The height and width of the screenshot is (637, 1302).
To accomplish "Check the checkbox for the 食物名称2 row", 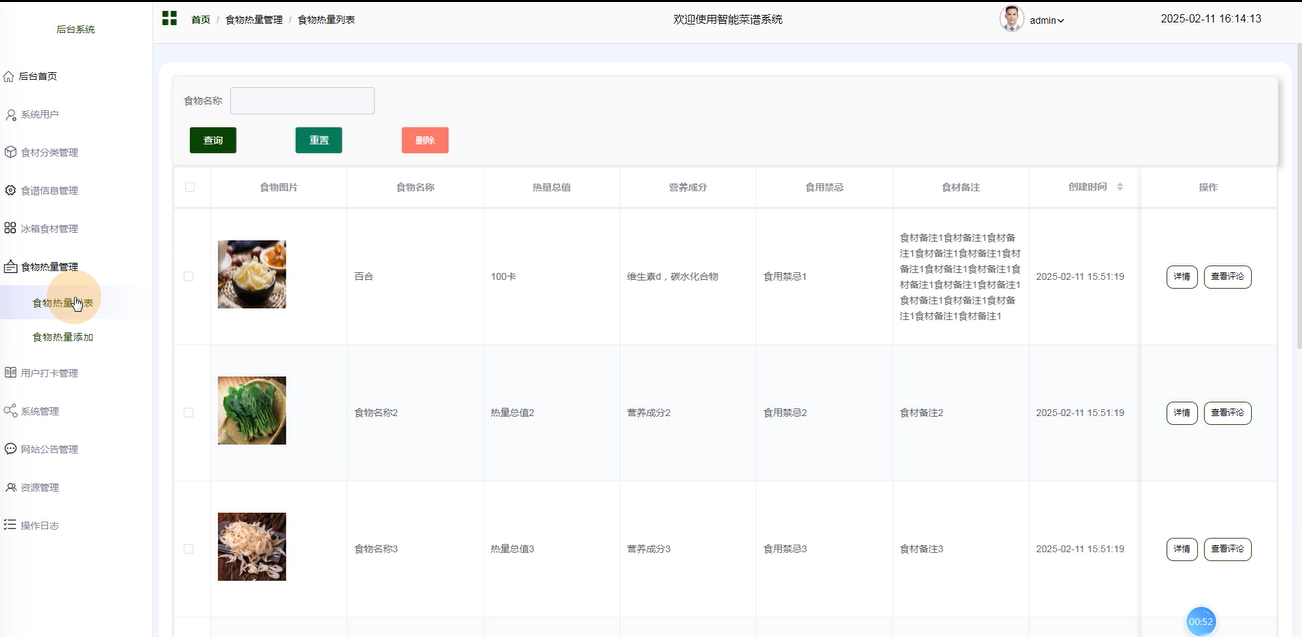I will coord(189,412).
